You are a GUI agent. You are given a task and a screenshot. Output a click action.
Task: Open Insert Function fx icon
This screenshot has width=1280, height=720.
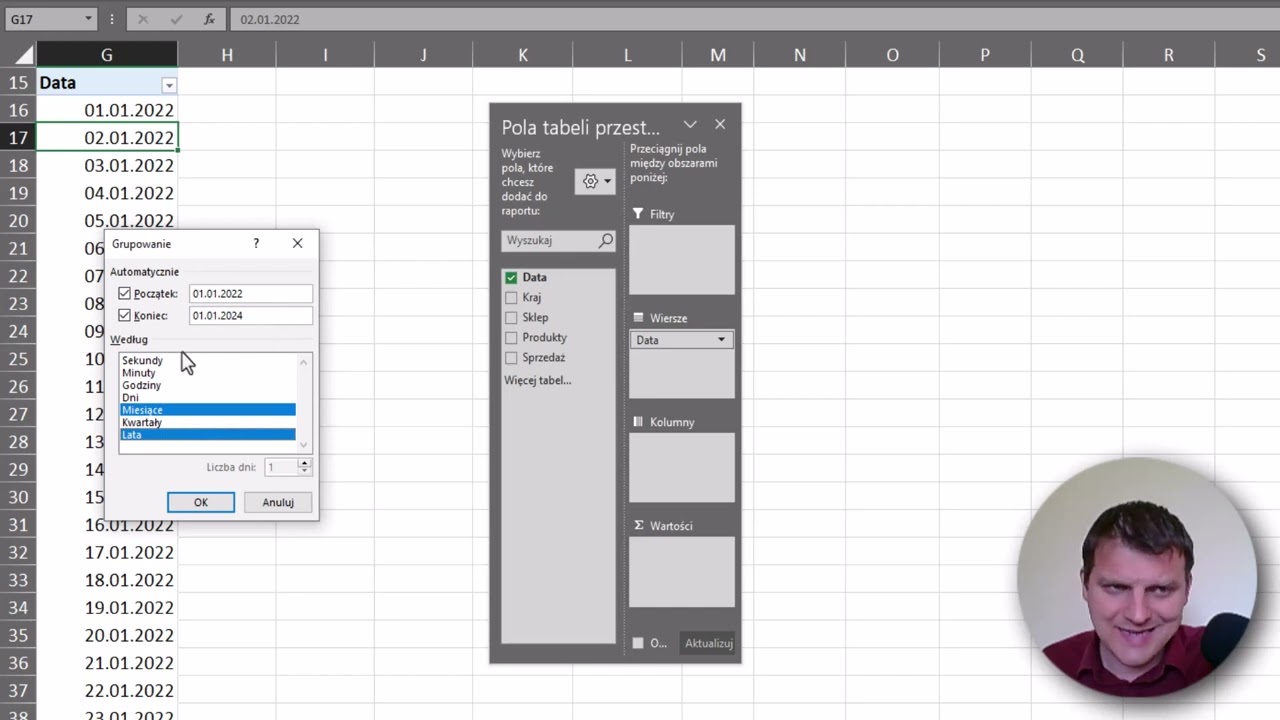tap(208, 19)
